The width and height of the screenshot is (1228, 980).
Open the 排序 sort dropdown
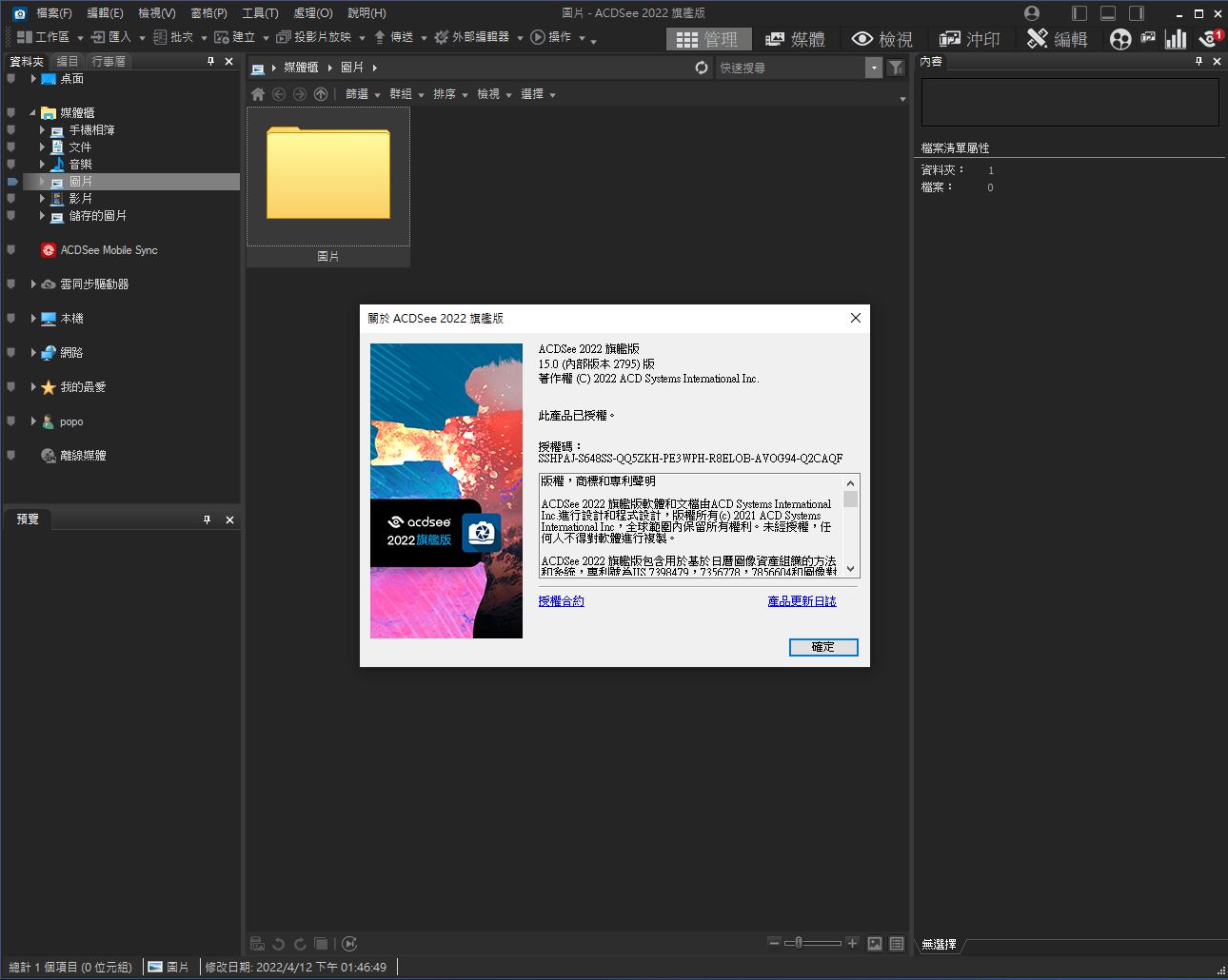[x=450, y=94]
